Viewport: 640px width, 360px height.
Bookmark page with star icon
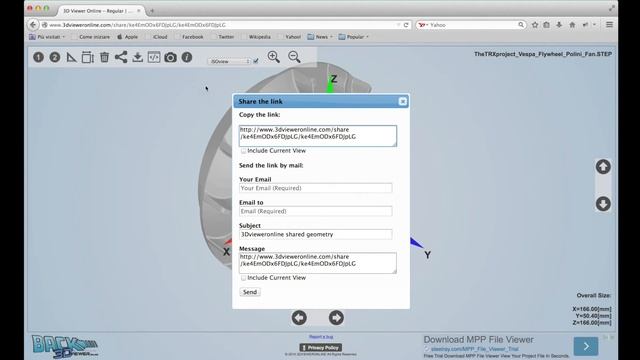[535, 25]
